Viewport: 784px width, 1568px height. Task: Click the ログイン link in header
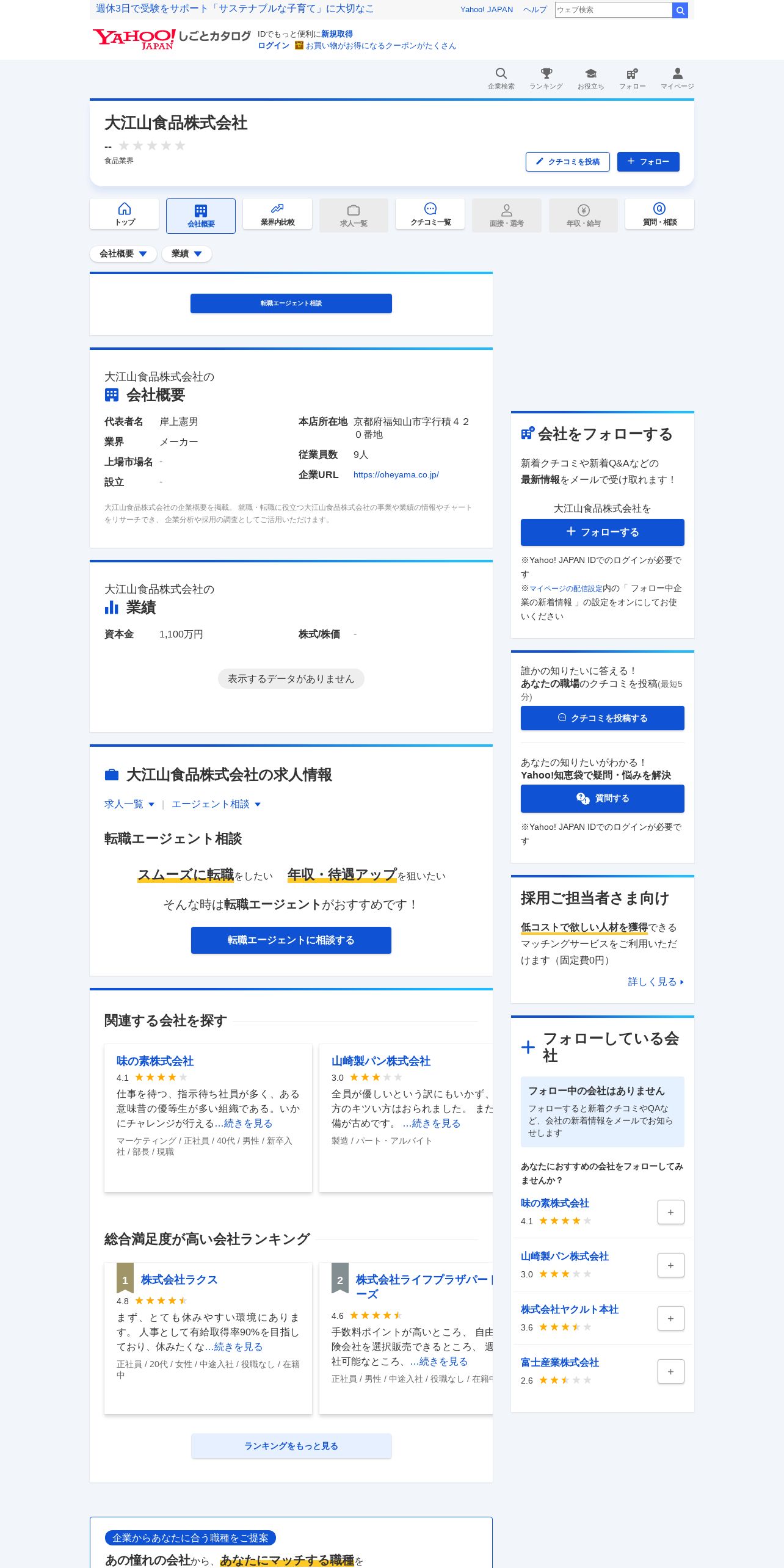pyautogui.click(x=274, y=46)
